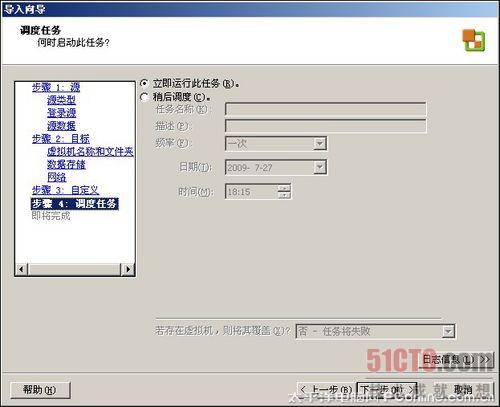
Task: Click the 帮助 (H) button
Action: pos(40,390)
